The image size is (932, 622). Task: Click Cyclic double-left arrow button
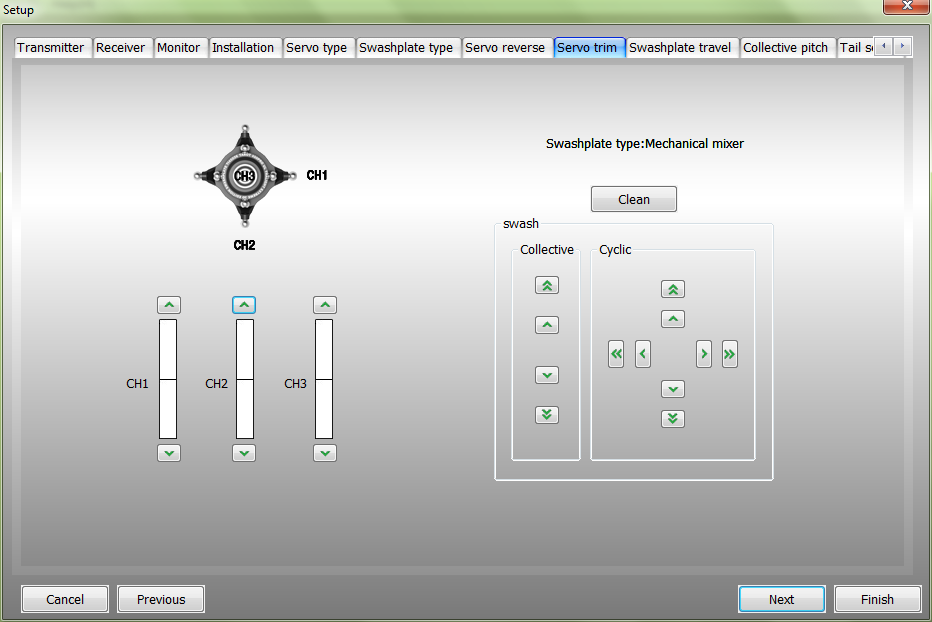point(616,354)
